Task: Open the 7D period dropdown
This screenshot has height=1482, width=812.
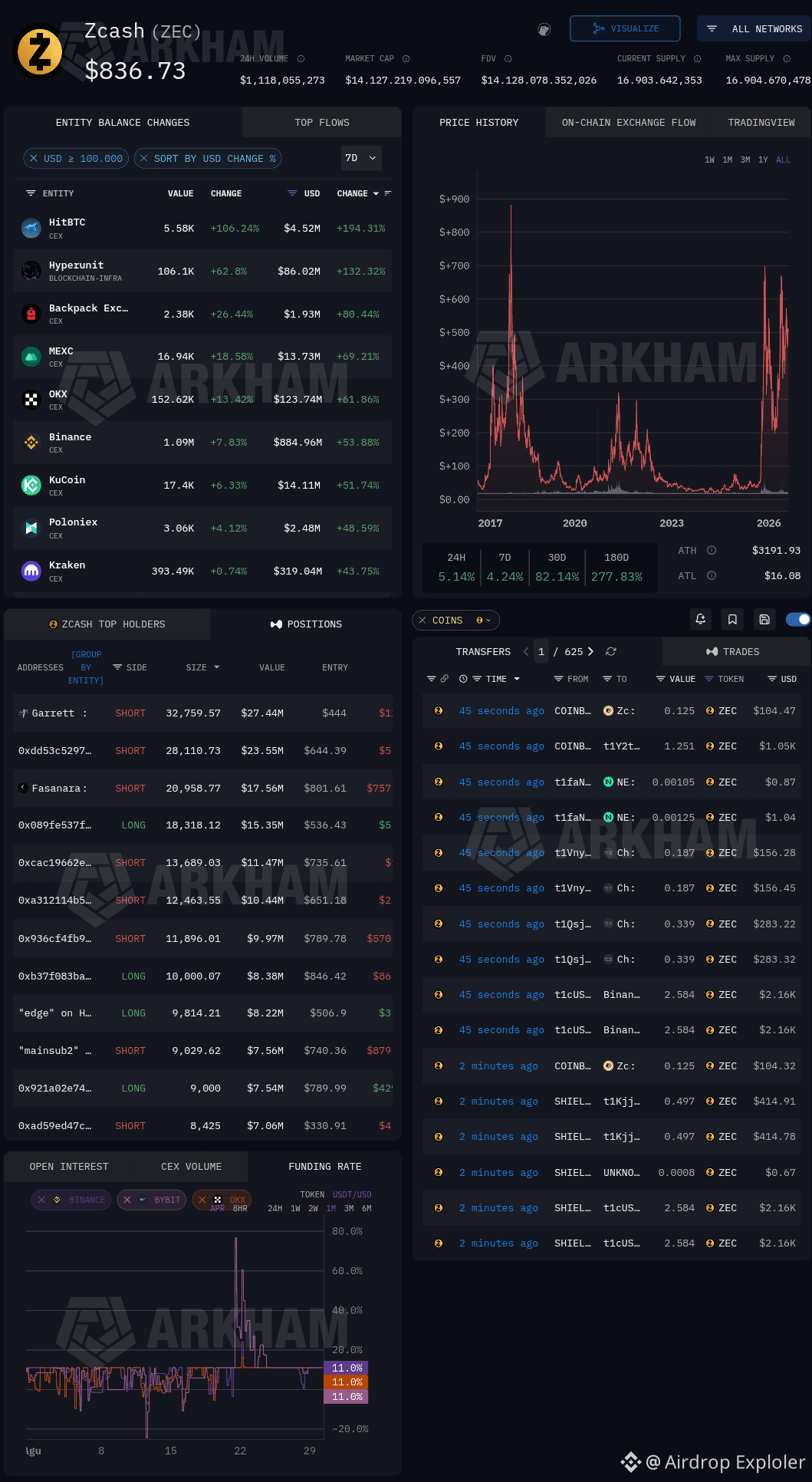Action: pyautogui.click(x=361, y=158)
